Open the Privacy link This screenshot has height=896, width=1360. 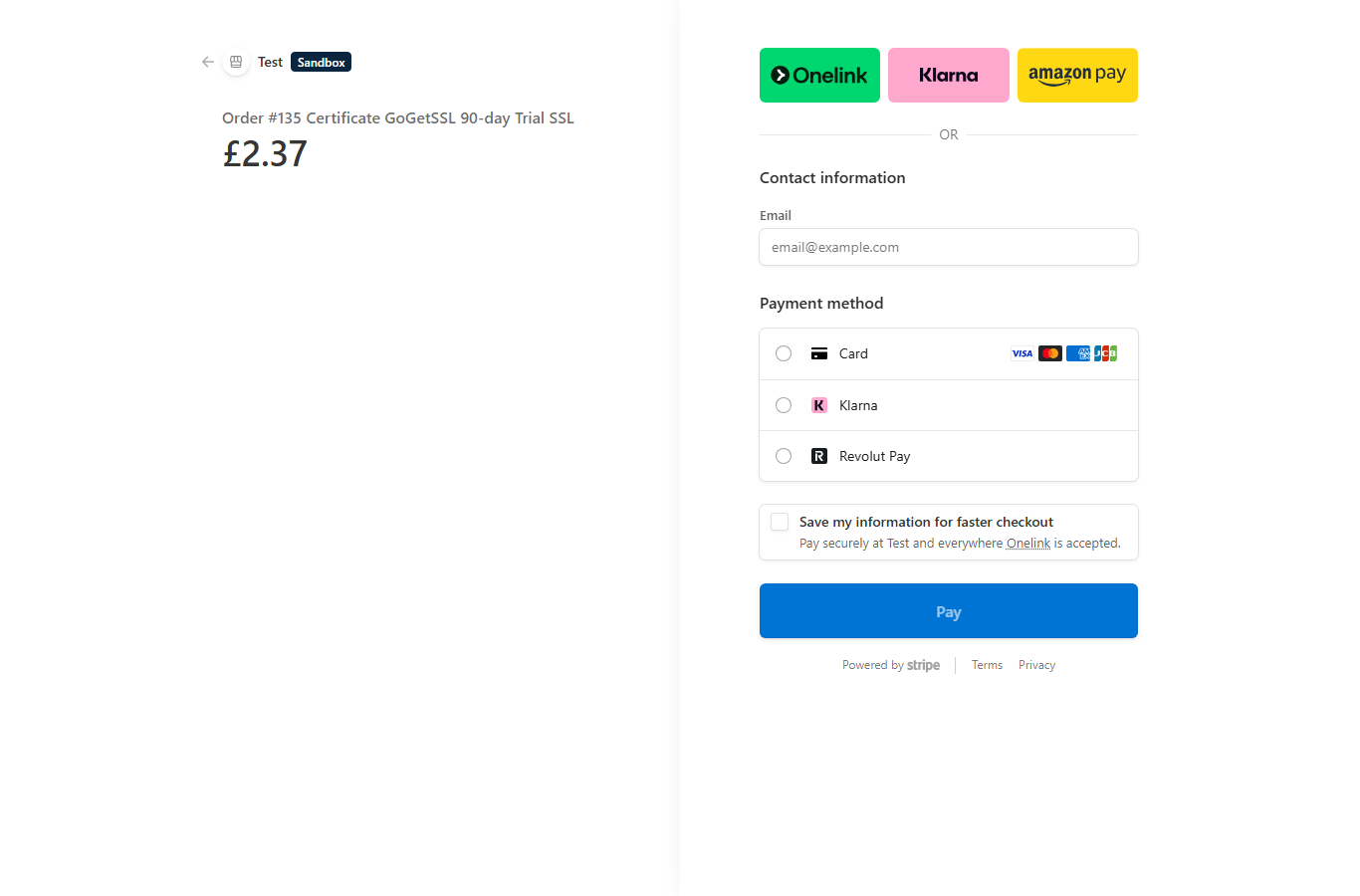[x=1036, y=665]
